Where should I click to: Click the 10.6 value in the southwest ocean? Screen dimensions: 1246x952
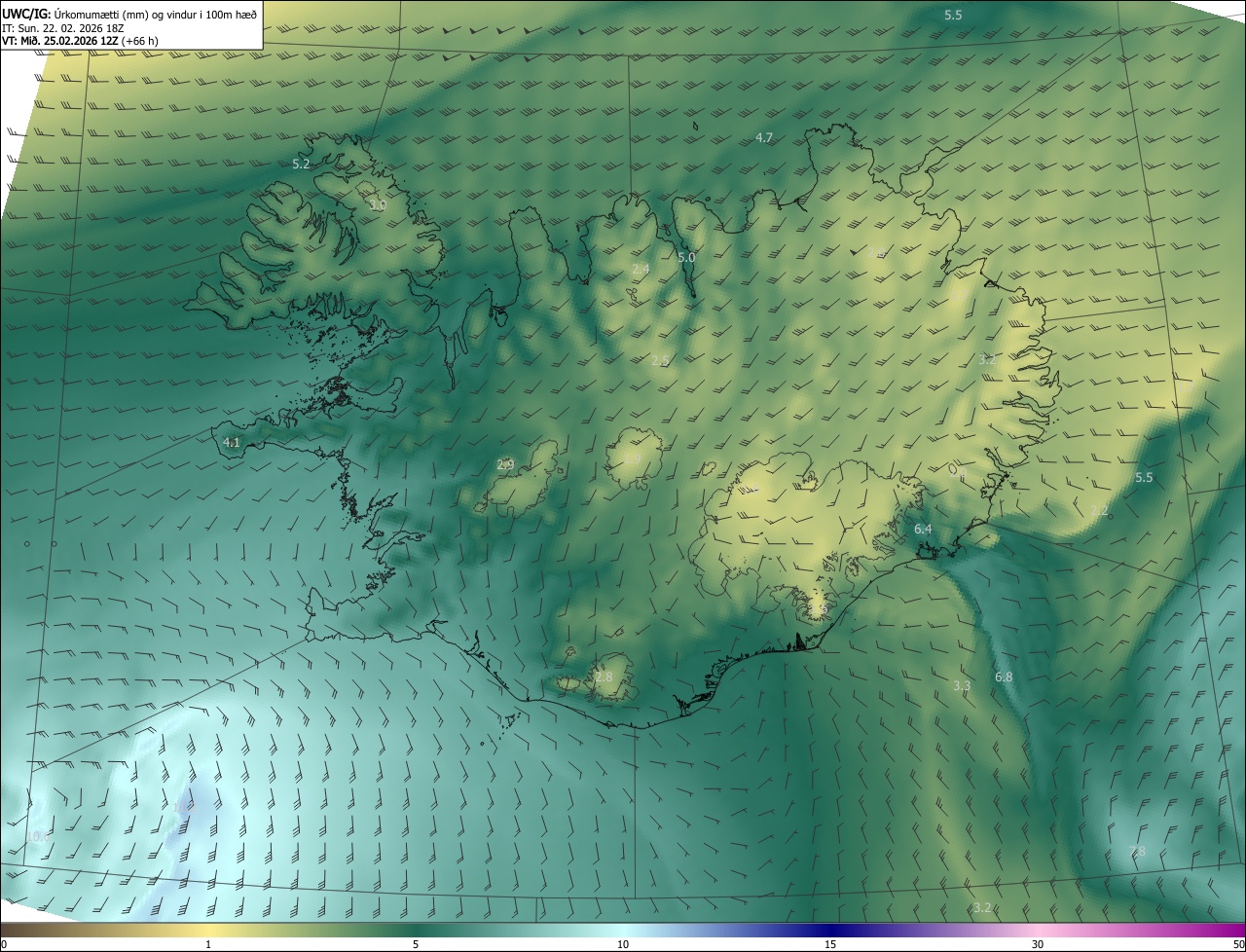(37, 836)
